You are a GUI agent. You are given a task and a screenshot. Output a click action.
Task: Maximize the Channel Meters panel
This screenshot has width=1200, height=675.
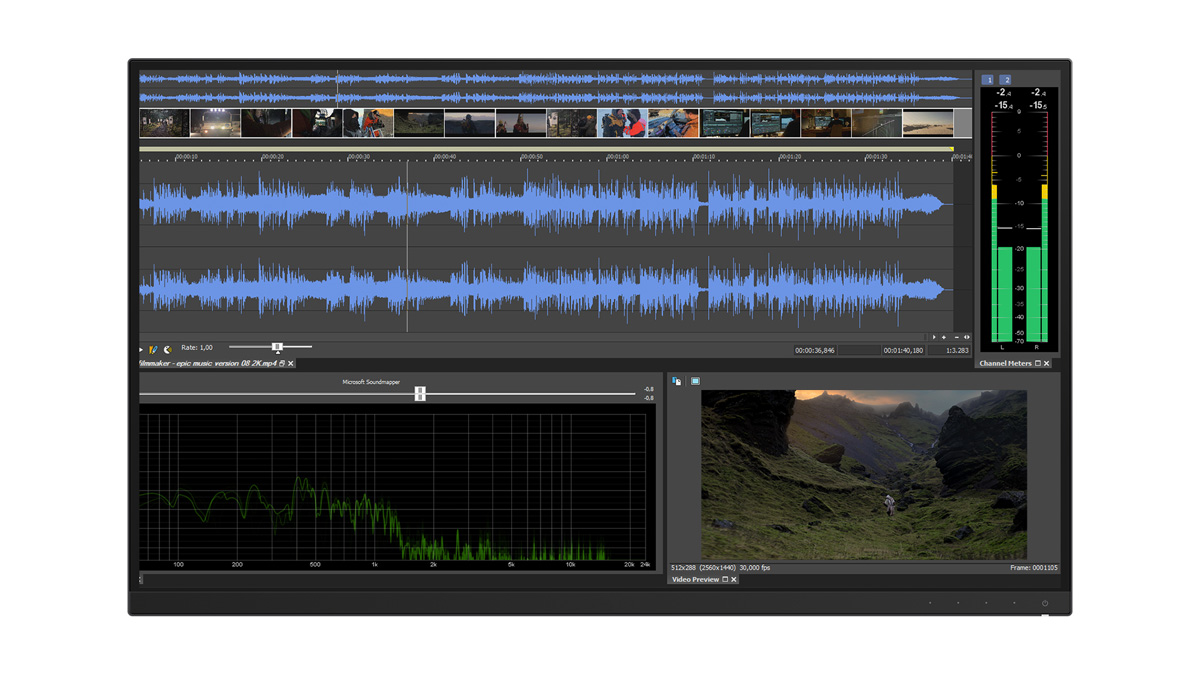click(x=1038, y=364)
